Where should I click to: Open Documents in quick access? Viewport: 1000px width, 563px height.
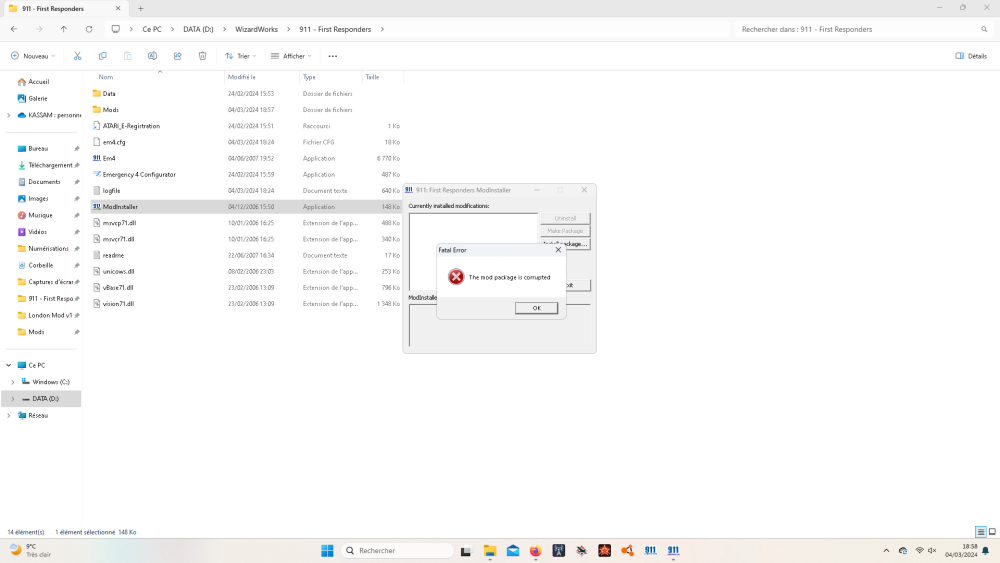click(x=44, y=182)
